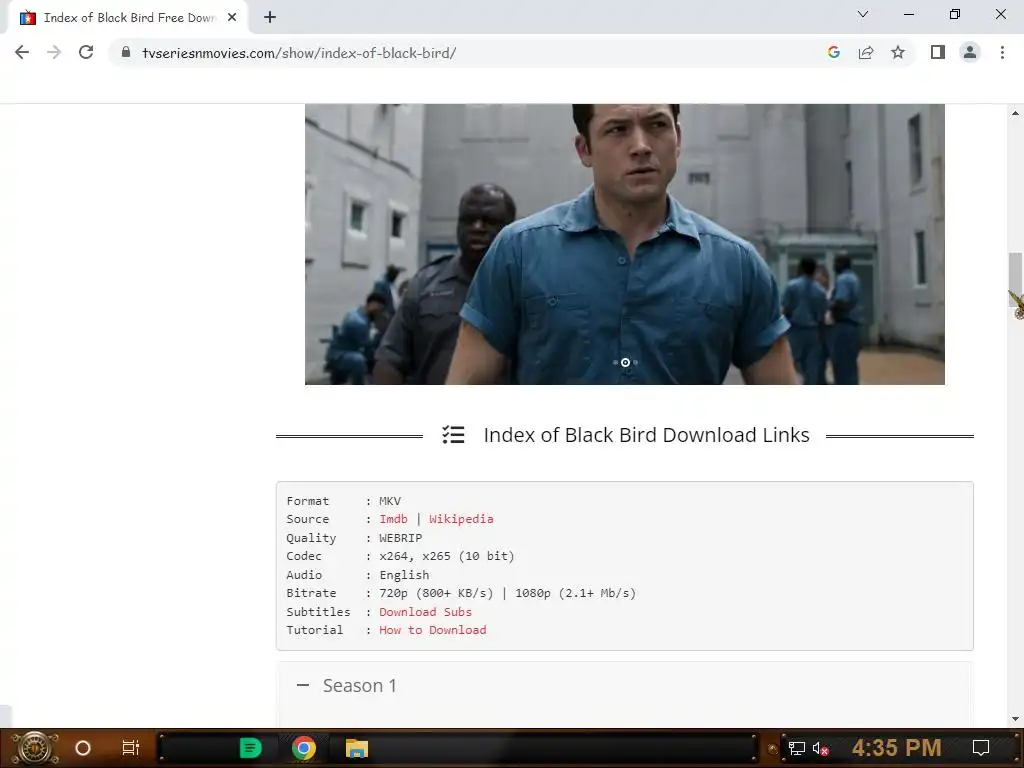Open the Start menu clock-style button
Screen dimensions: 1024x768
pos(35,748)
